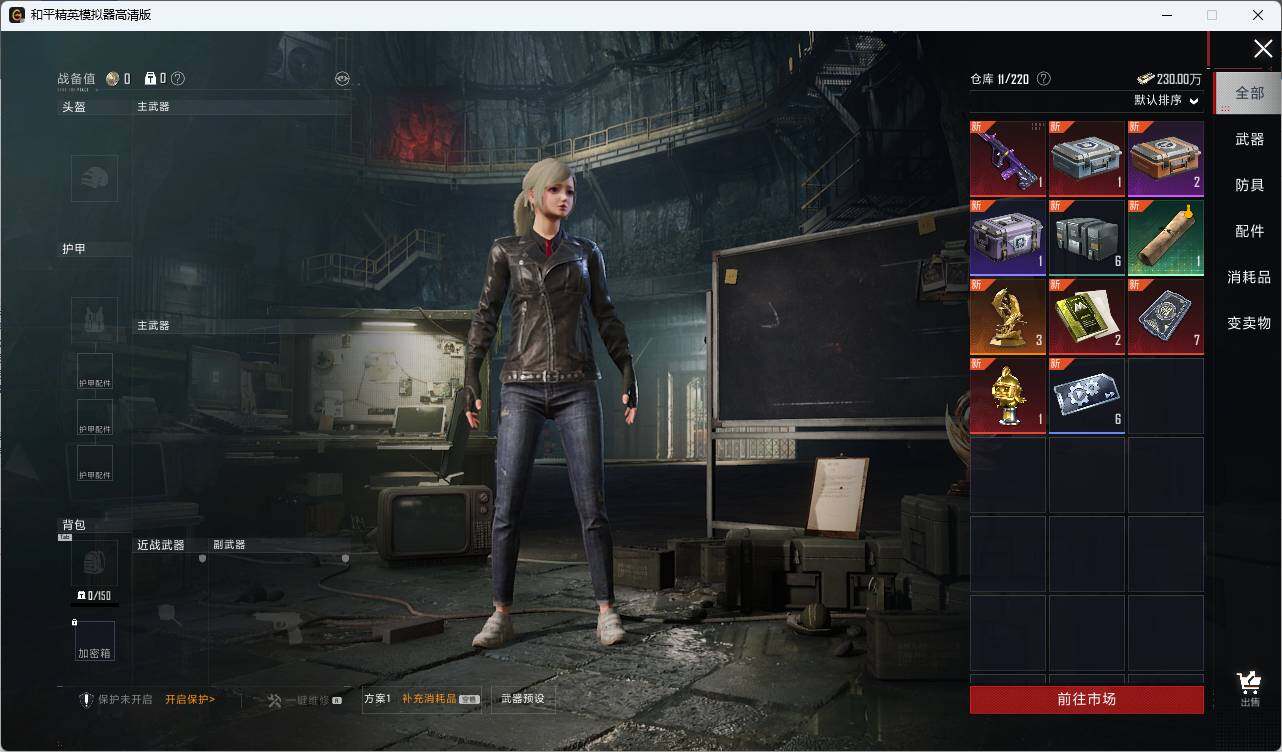Image resolution: width=1282 pixels, height=752 pixels.
Task: Click the armor vest equipment slot
Action: pos(94,320)
